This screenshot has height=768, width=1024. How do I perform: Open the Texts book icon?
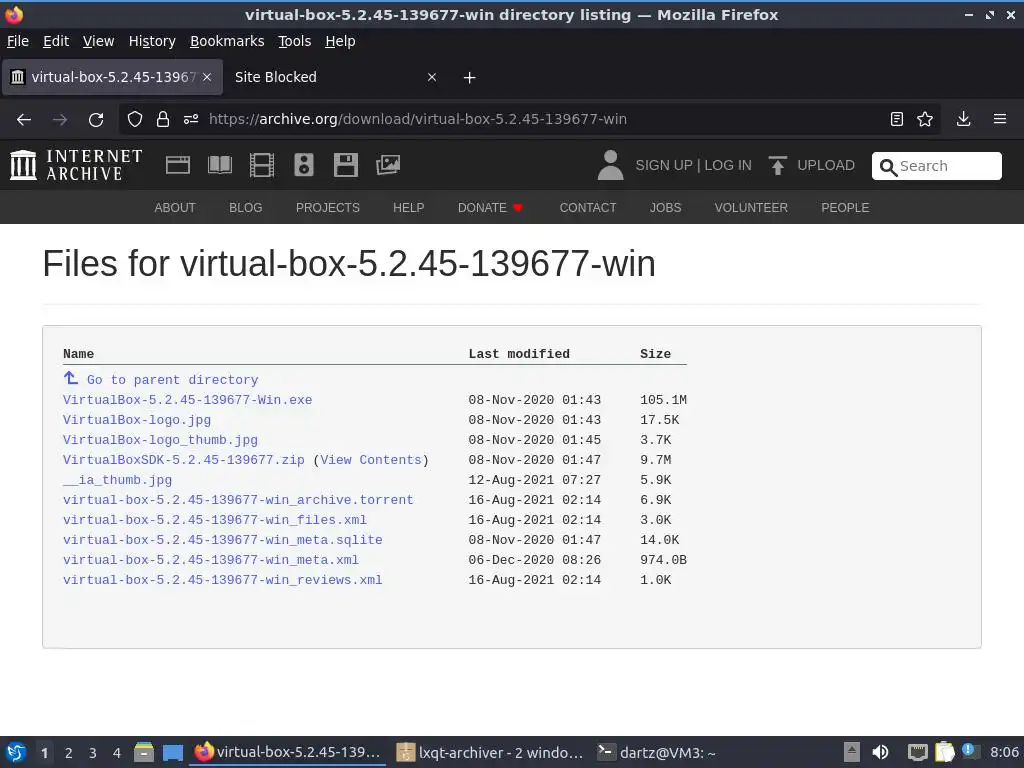(220, 165)
